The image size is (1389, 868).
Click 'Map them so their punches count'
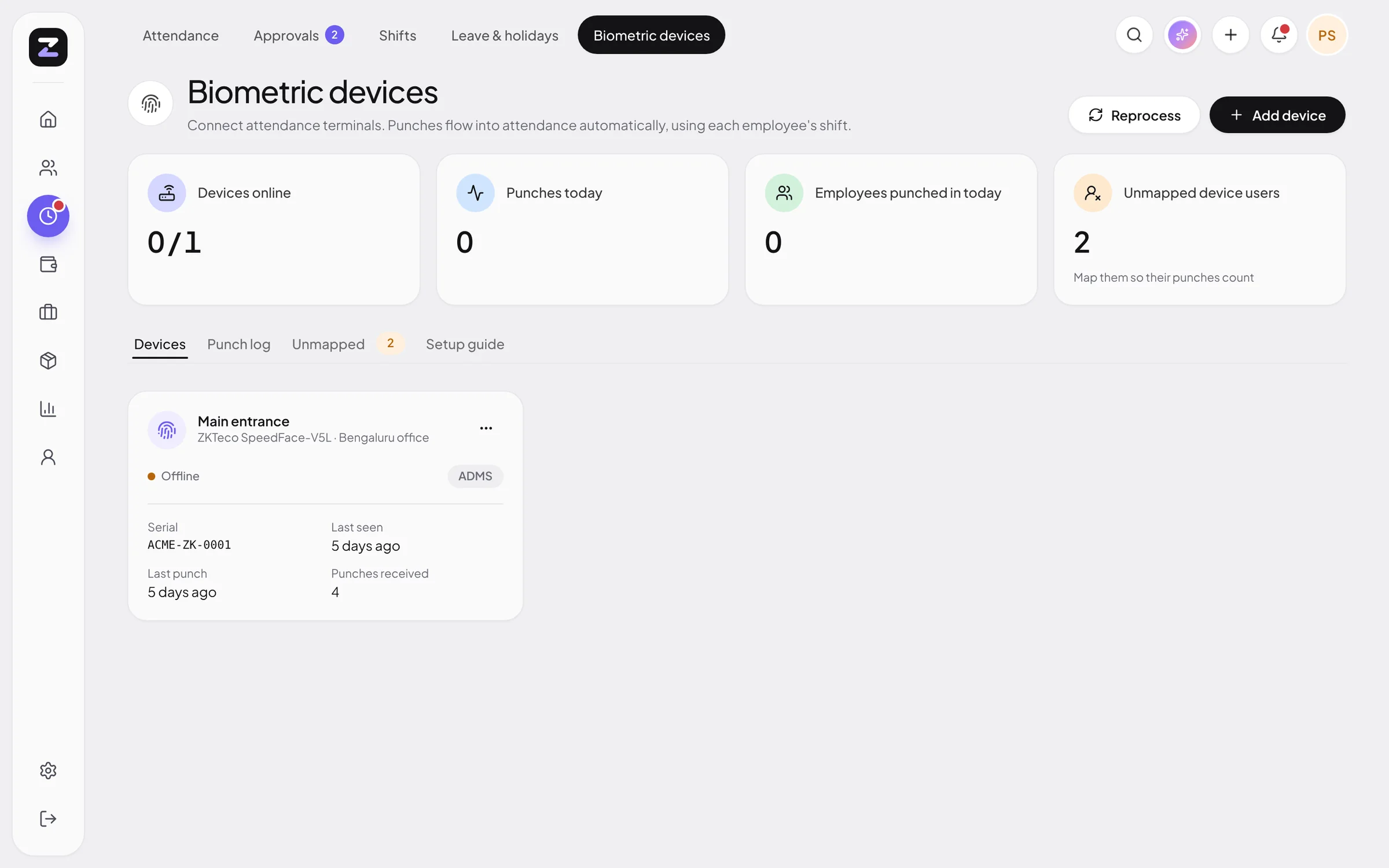point(1163,278)
